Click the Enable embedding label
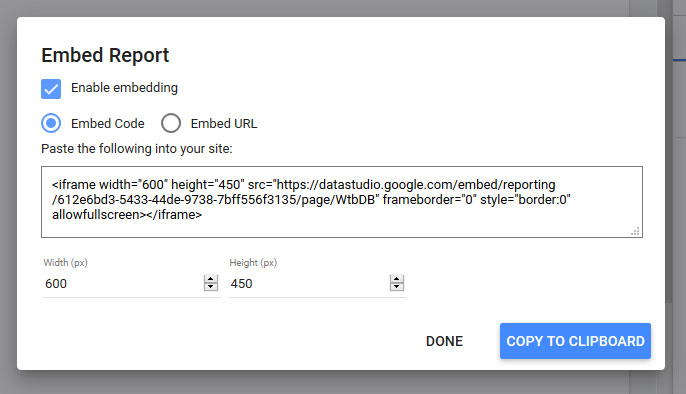686x394 pixels. pyautogui.click(x=124, y=88)
